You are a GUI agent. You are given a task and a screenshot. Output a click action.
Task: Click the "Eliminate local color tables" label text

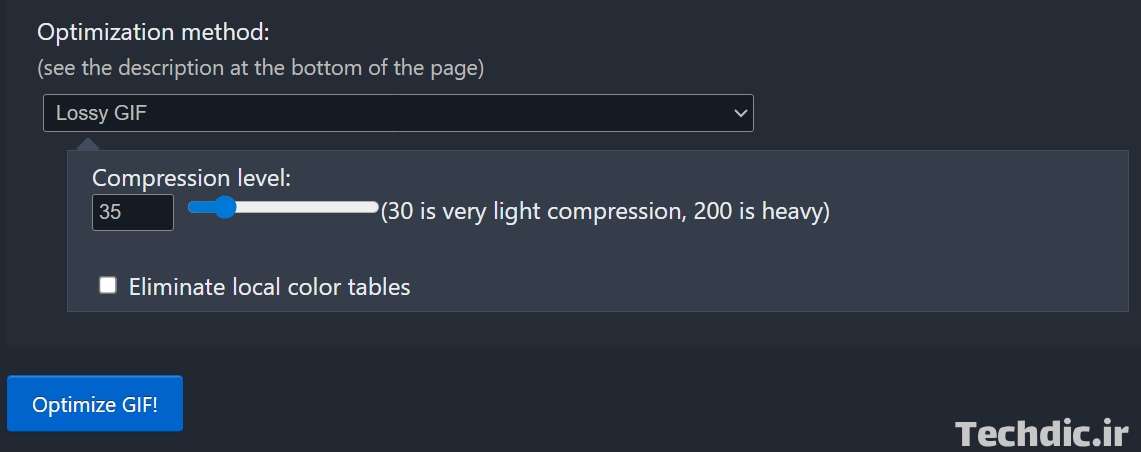tap(269, 287)
